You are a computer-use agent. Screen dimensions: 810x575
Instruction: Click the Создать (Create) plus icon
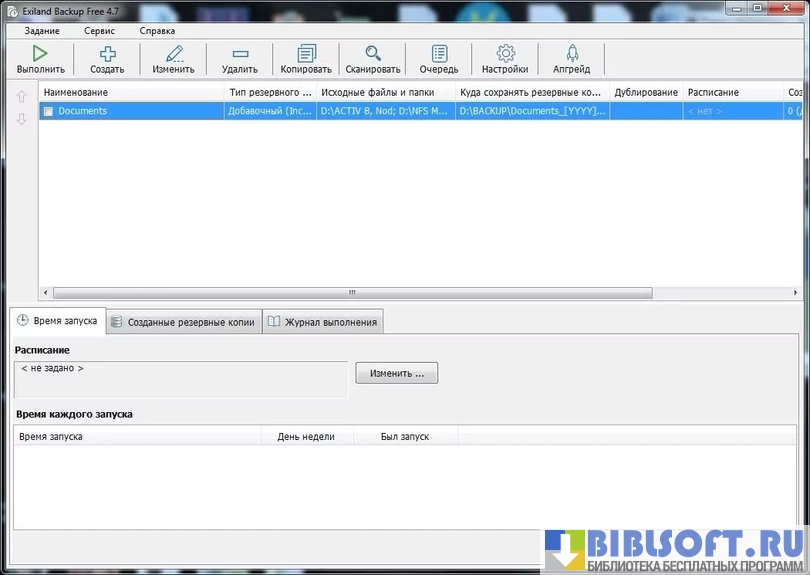(107, 54)
